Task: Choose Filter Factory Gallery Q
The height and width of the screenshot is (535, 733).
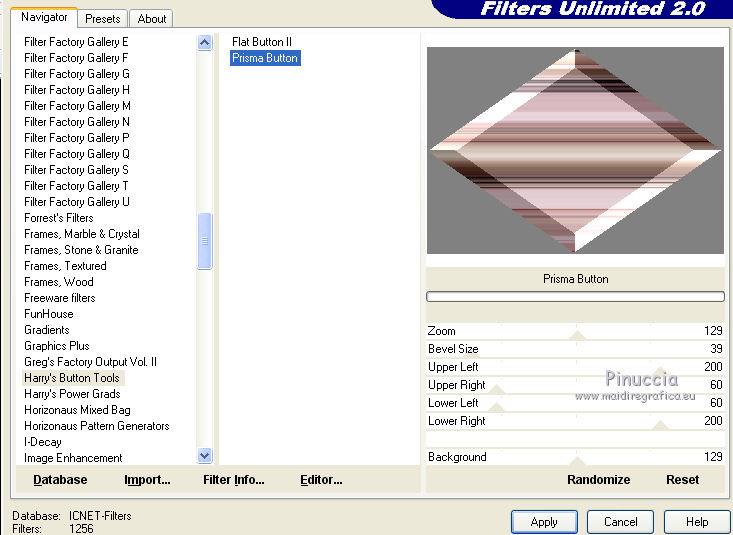Action: tap(77, 154)
